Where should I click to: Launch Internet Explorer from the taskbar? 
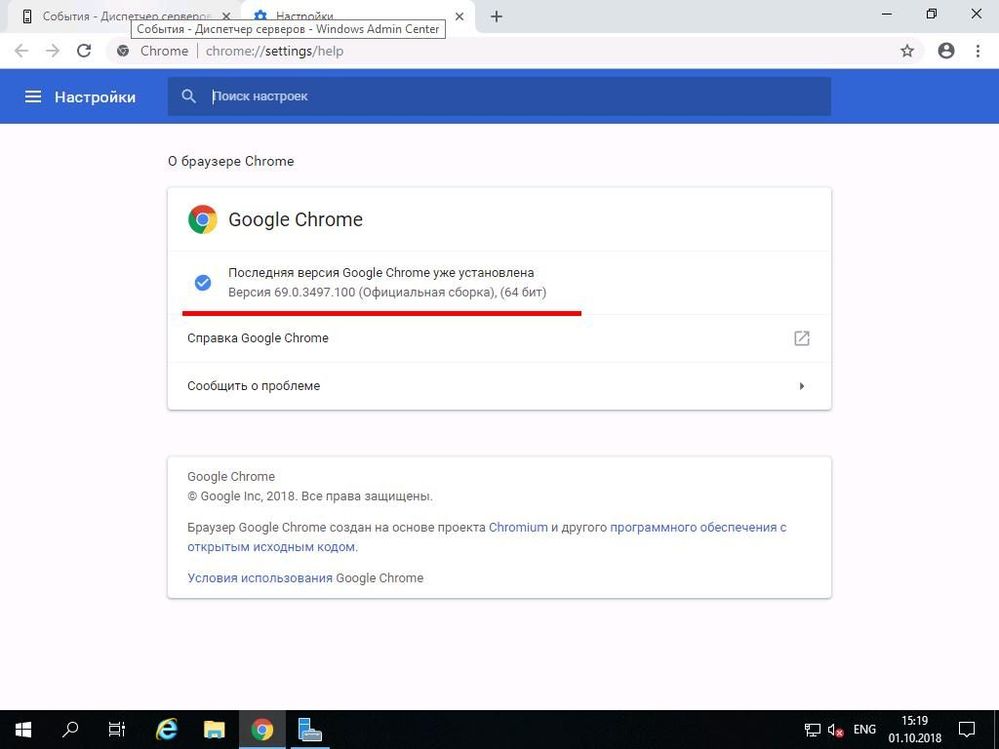(167, 729)
